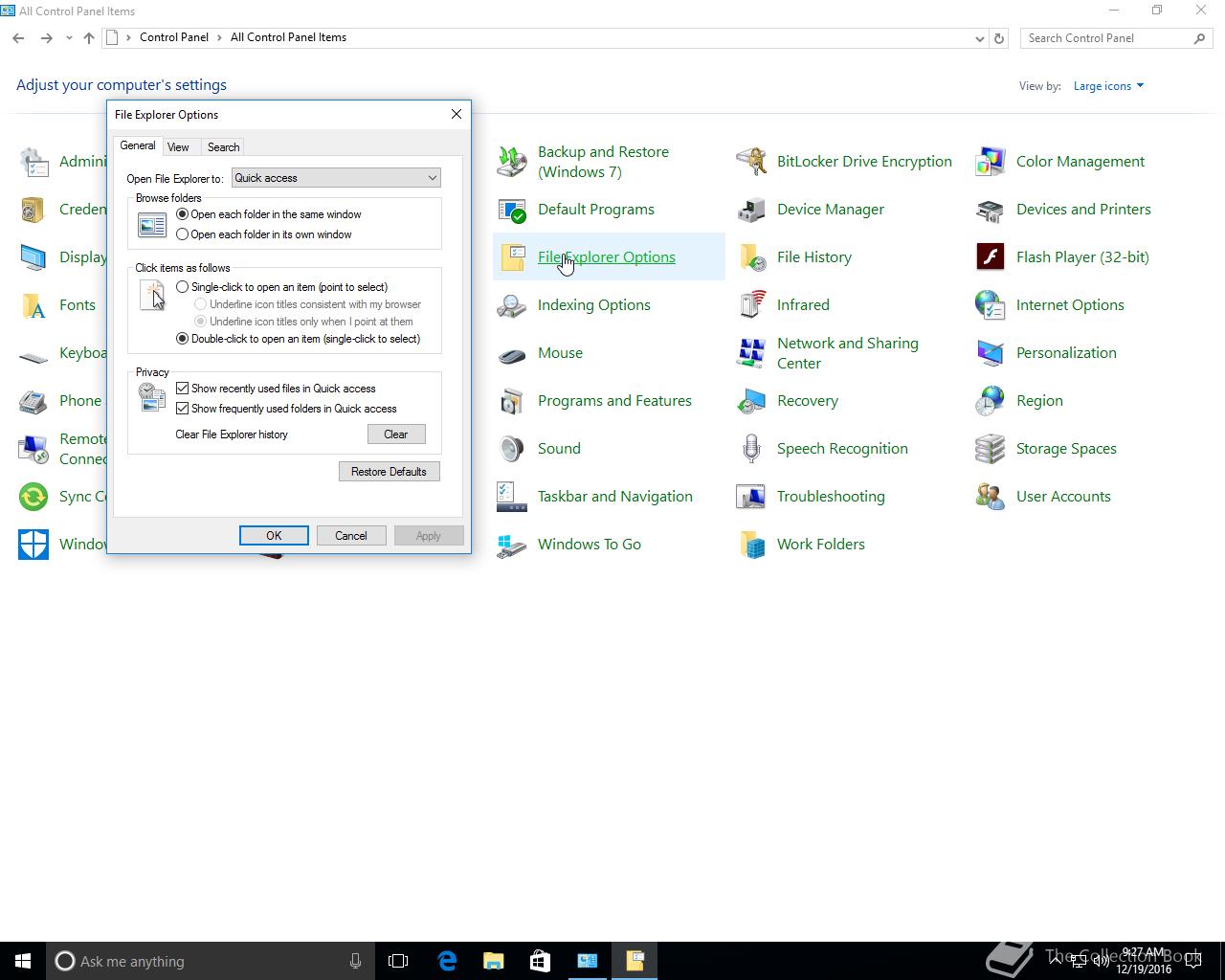
Task: Open File Explorer from taskbar
Action: 494,961
